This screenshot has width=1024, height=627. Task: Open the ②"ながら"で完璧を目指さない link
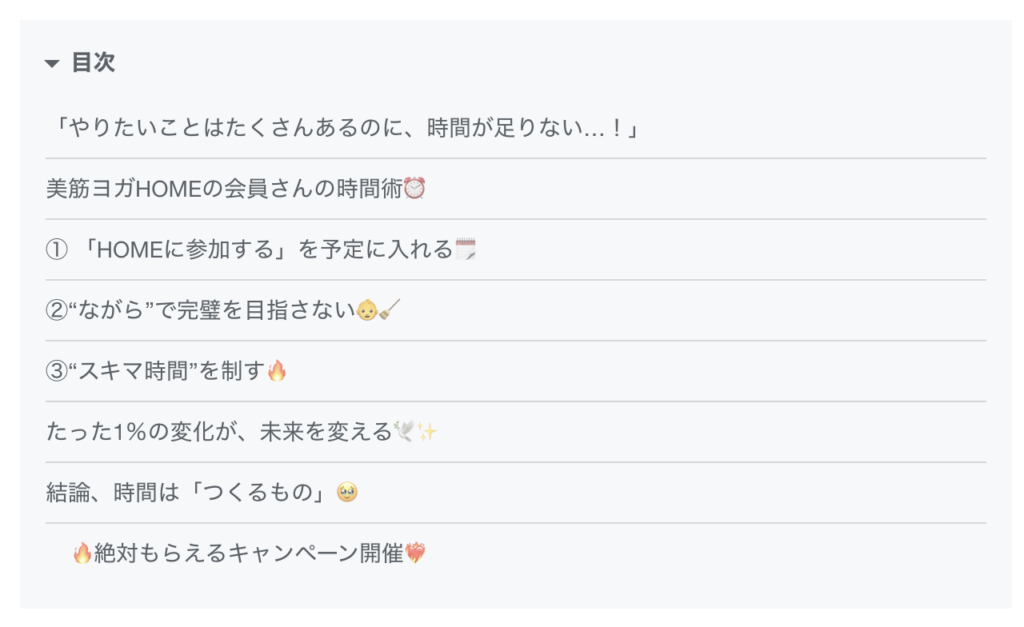200,310
